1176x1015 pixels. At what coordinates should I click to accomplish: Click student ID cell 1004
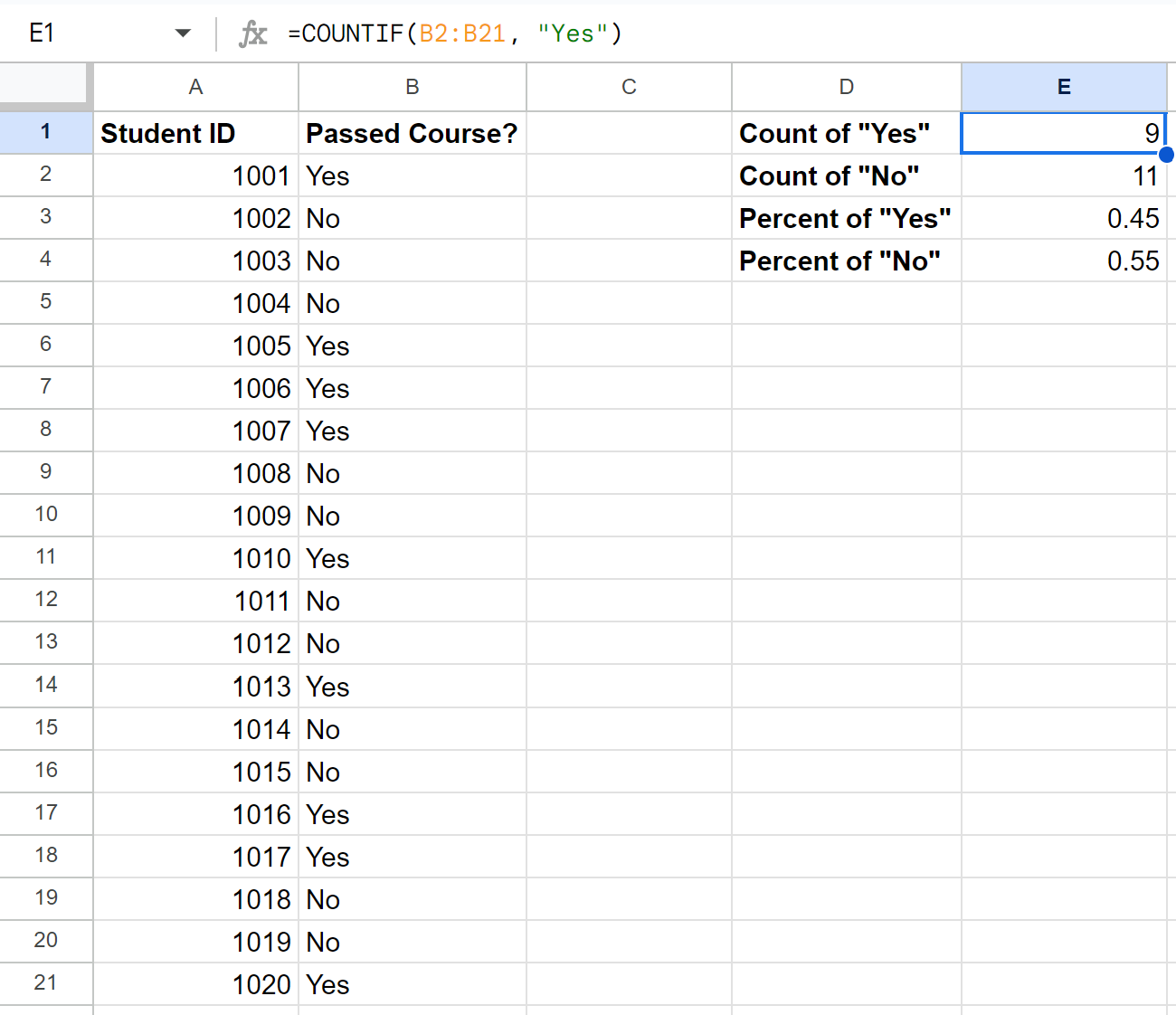pyautogui.click(x=195, y=303)
